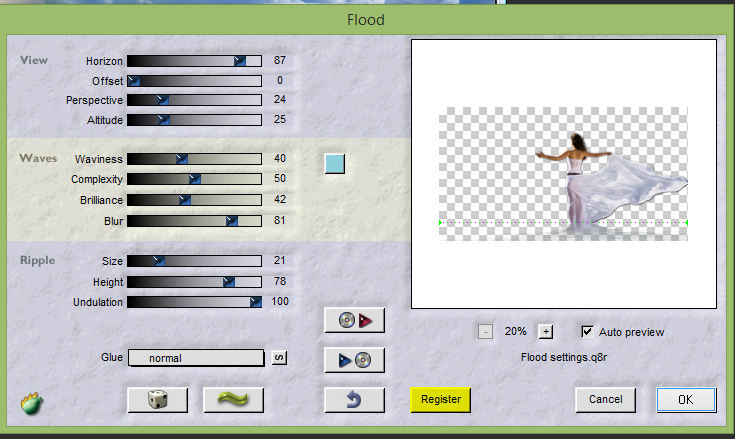Click the Undulation slider track
Image resolution: width=735 pixels, height=439 pixels.
pos(194,302)
